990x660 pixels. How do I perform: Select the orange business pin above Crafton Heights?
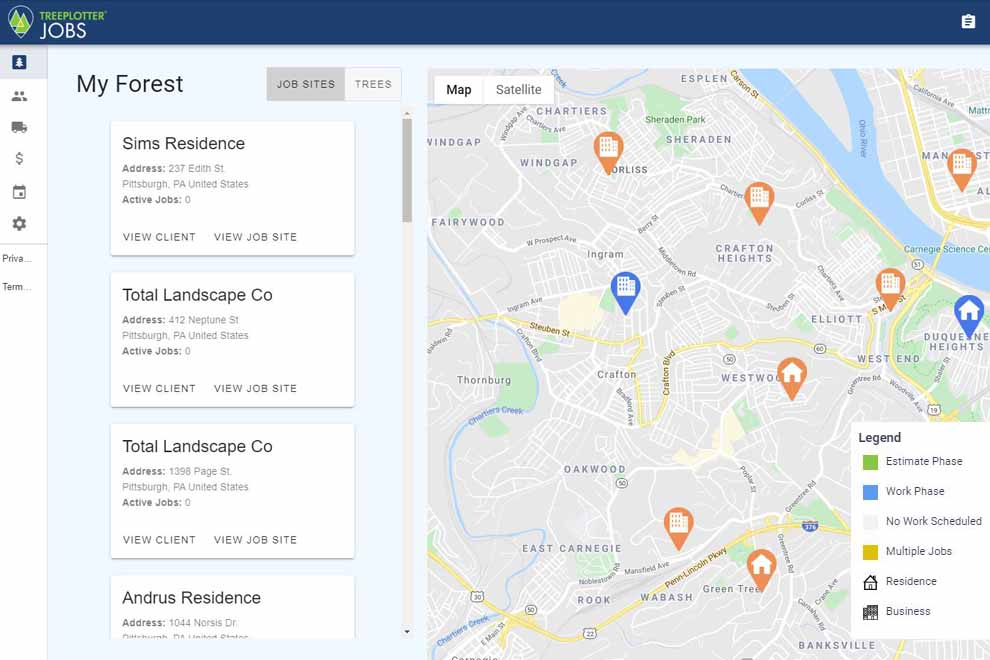coord(759,203)
